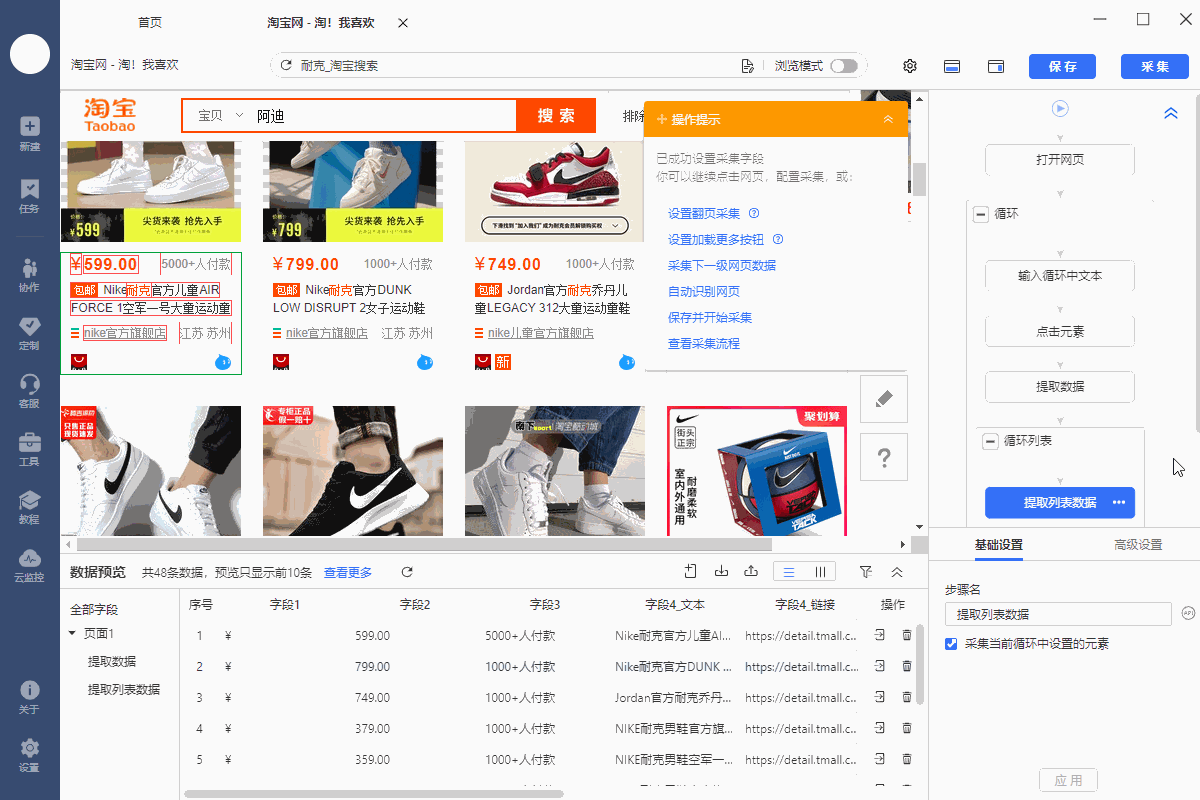
Task: Click the move icon on data row 2
Action: [880, 666]
